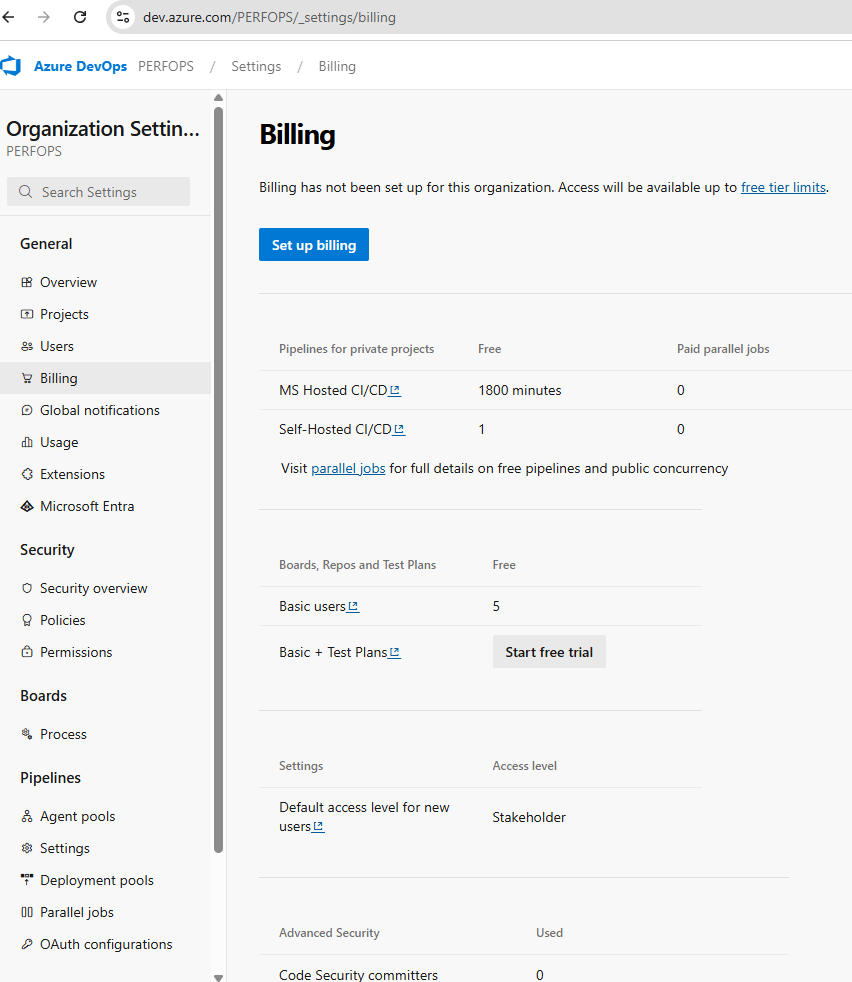Click the Microsoft Entra diamond icon

tap(26, 505)
